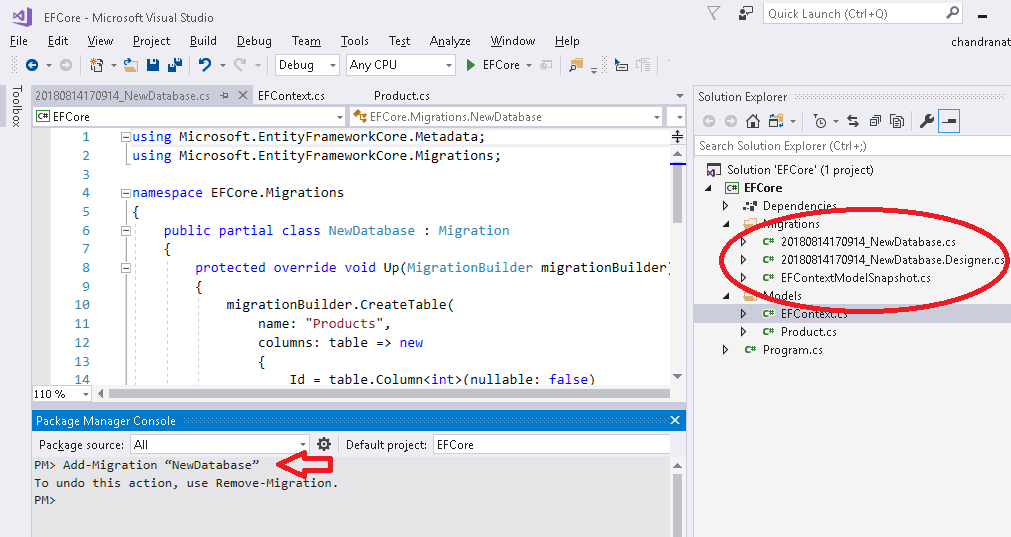The width and height of the screenshot is (1011, 537).
Task: Expand the Dependencies node
Action: [x=725, y=206]
